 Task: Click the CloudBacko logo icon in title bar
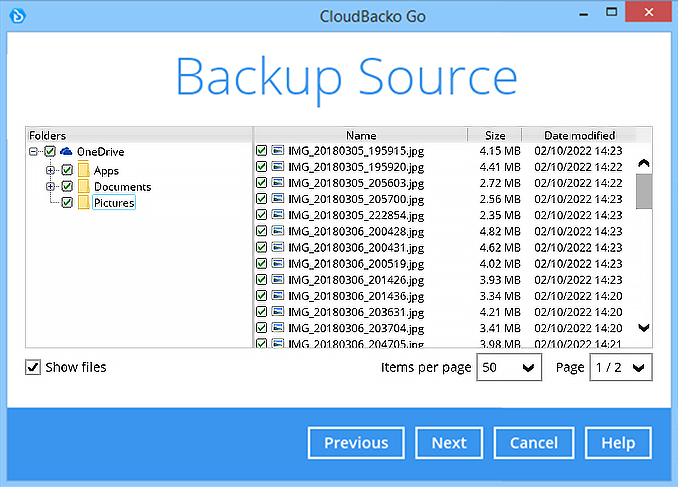tap(18, 16)
